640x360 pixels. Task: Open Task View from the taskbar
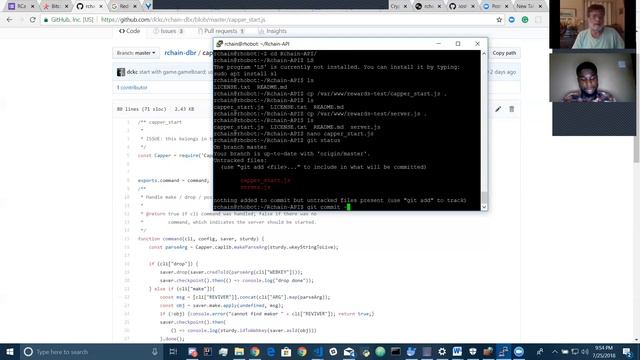(x=173, y=351)
